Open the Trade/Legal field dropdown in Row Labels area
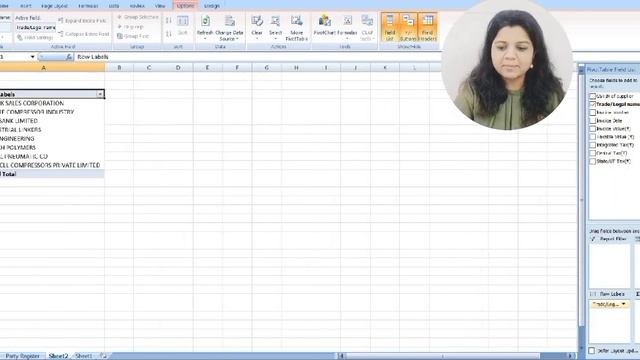The width and height of the screenshot is (640, 360). point(623,304)
